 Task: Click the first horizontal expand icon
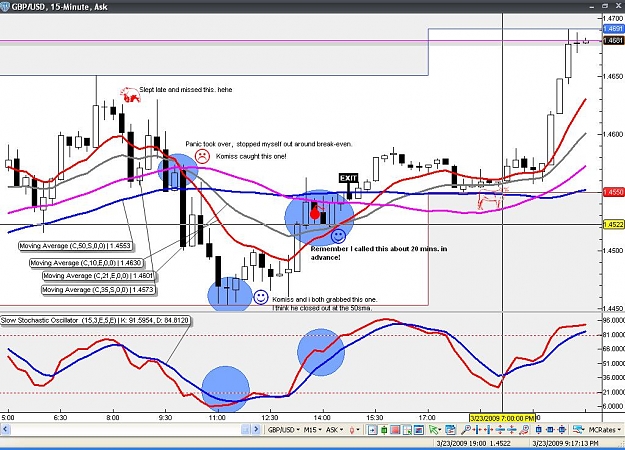477,430
